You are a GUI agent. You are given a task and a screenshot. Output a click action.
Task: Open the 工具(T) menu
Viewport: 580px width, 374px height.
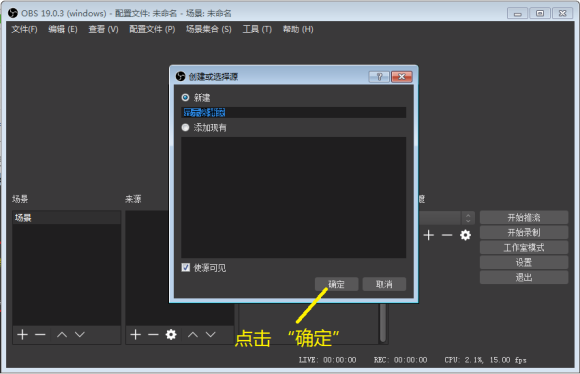257,29
